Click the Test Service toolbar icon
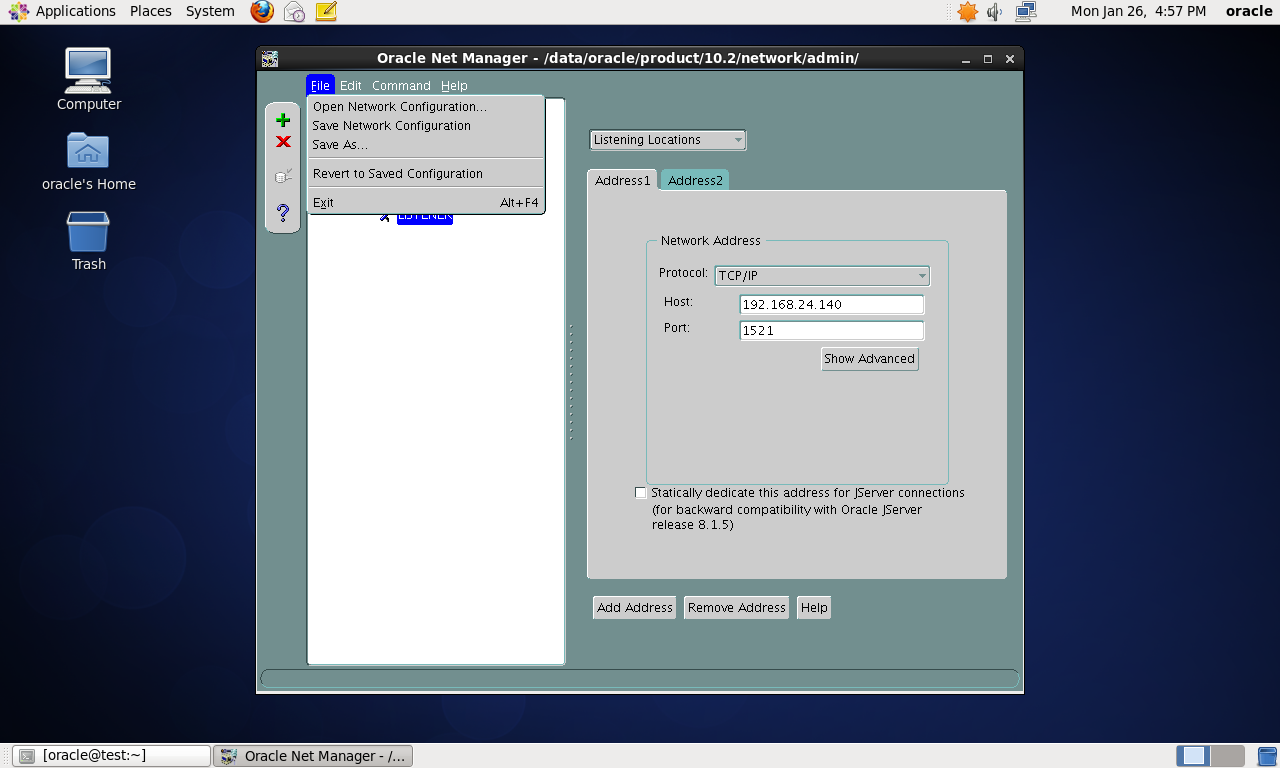Viewport: 1280px width, 768px height. 283,176
